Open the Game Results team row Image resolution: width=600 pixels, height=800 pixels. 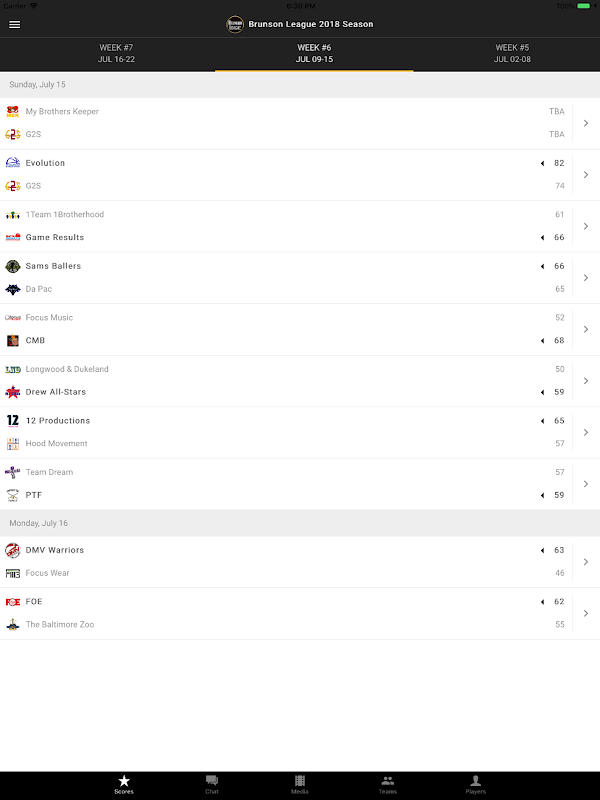coord(55,237)
